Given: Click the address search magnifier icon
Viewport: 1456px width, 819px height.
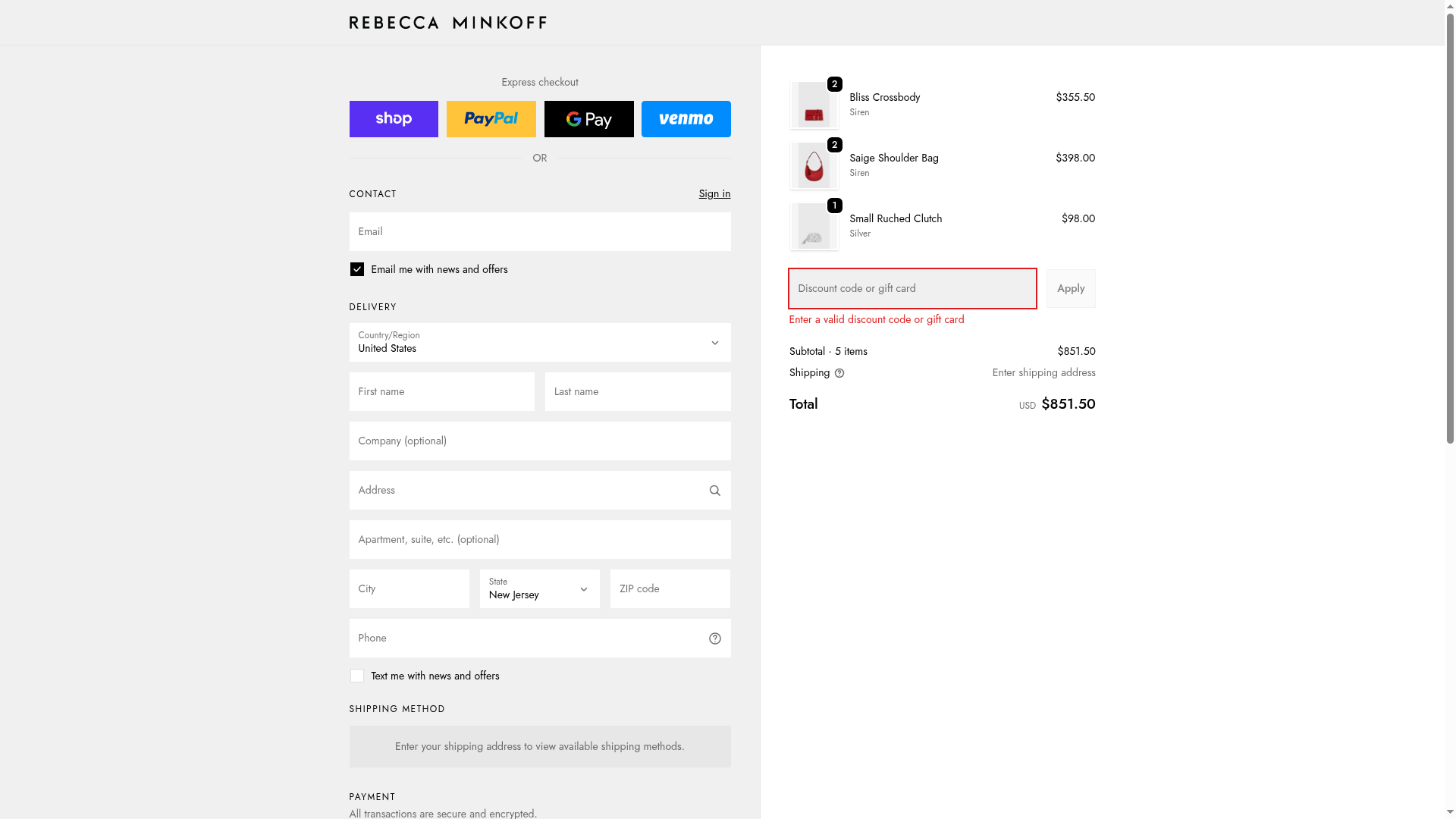Looking at the screenshot, I should click(x=714, y=491).
